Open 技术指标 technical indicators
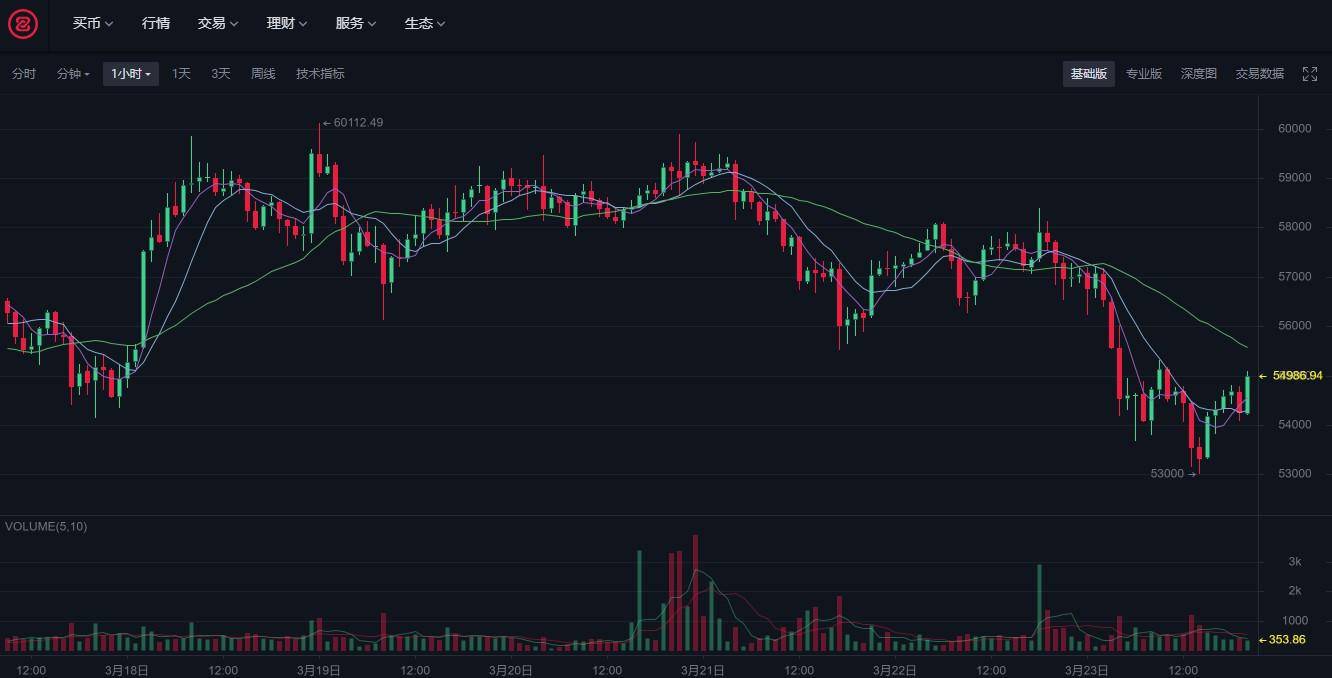1332x678 pixels. [x=320, y=74]
